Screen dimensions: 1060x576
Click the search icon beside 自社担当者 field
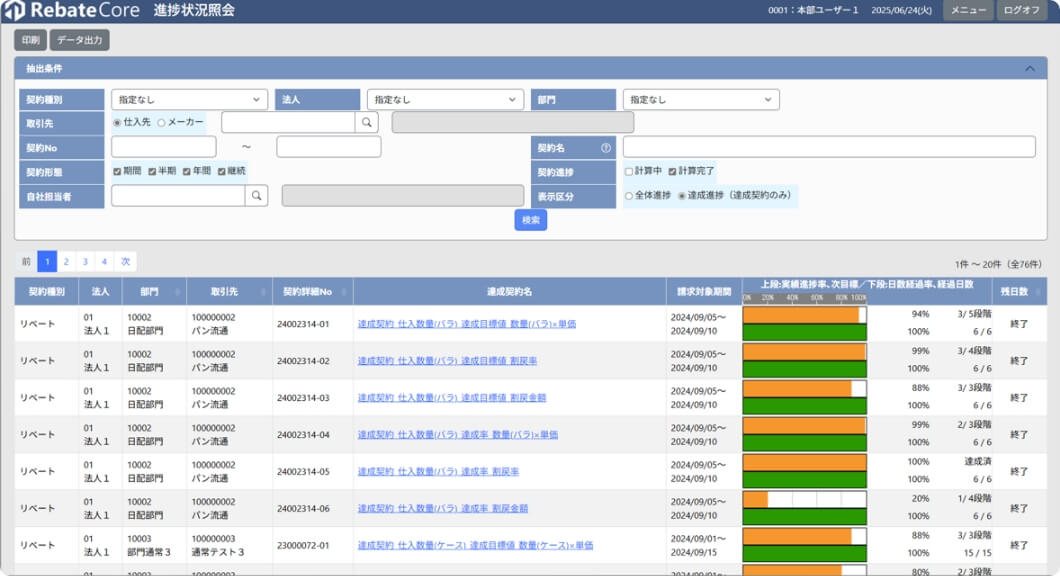click(x=257, y=196)
